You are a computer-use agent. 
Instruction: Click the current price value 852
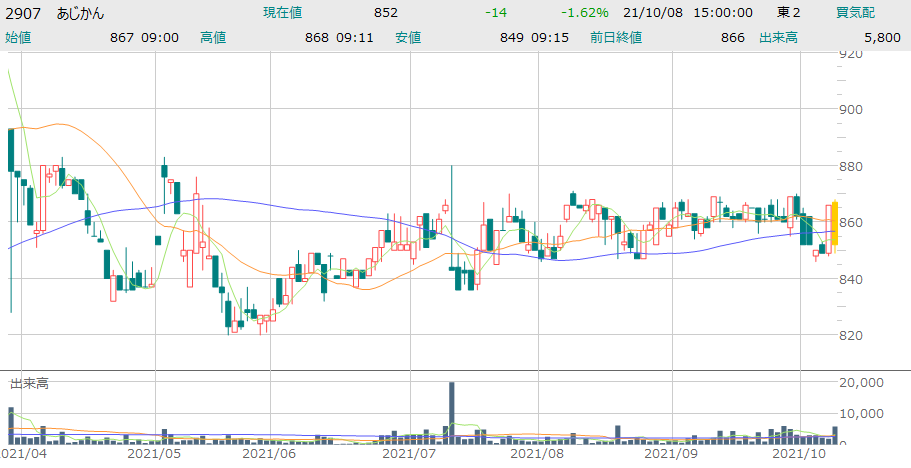tap(386, 13)
